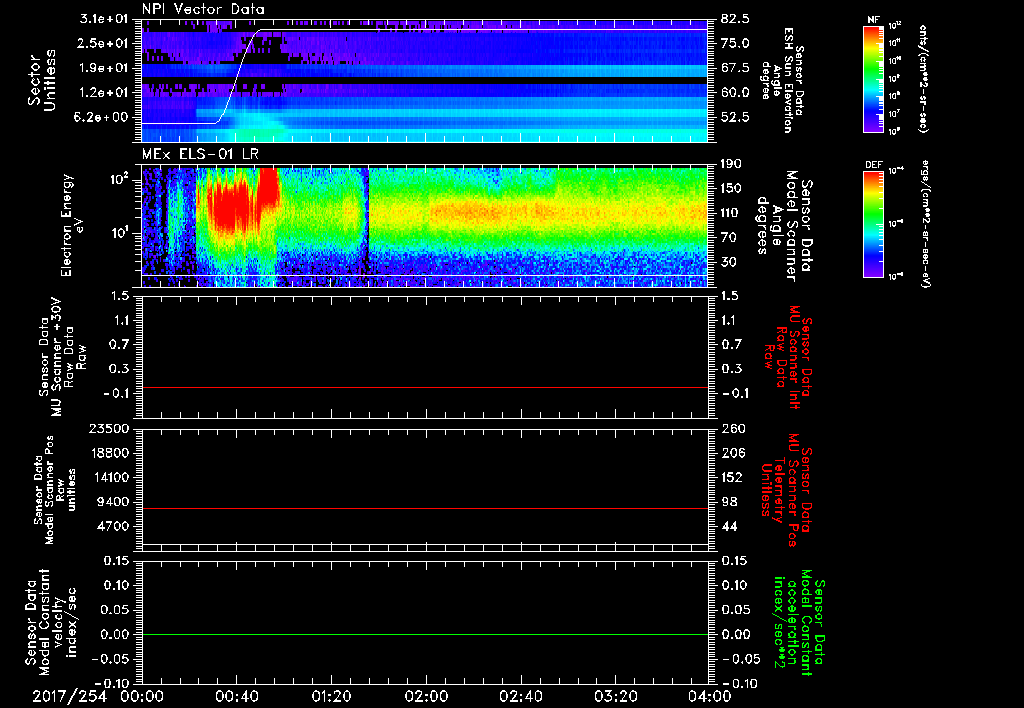Click the 'NF' color bar heading

[873, 20]
